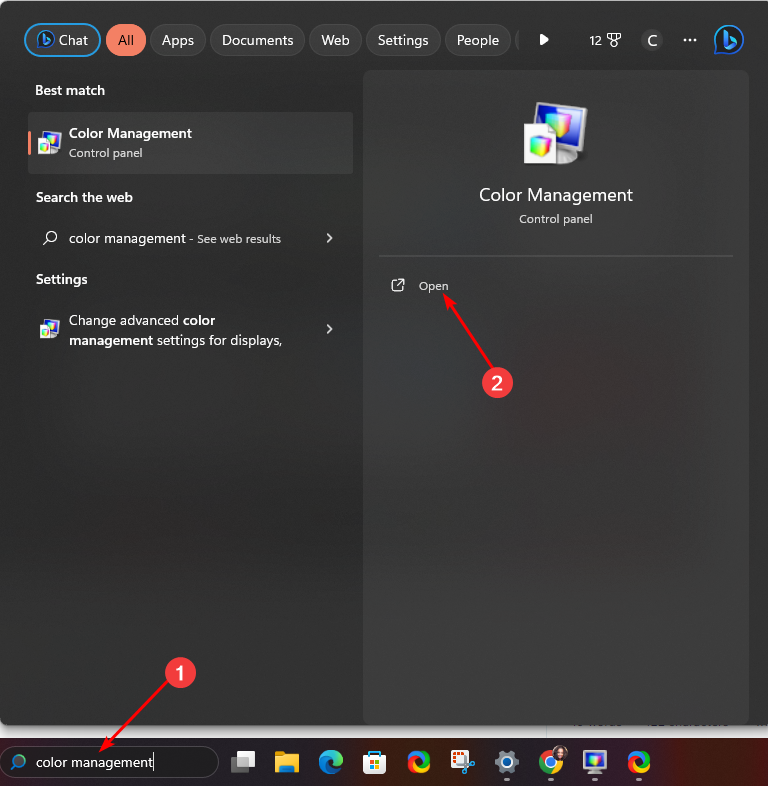Expand Change advanced color management settings arrow
The width and height of the screenshot is (768, 786).
[329, 329]
